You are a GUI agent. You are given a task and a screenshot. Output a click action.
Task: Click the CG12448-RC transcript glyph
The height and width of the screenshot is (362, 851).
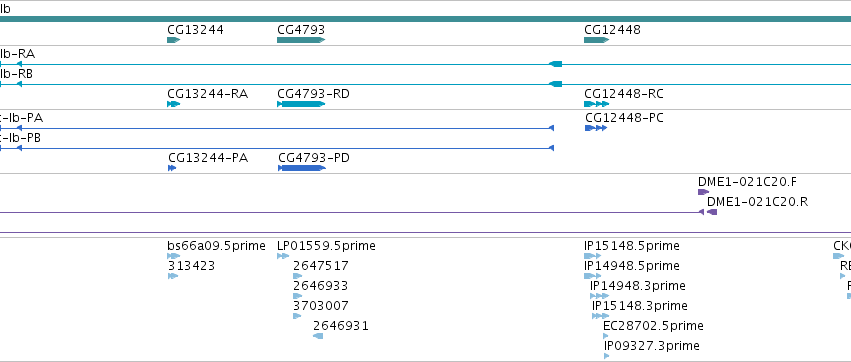(x=596, y=104)
